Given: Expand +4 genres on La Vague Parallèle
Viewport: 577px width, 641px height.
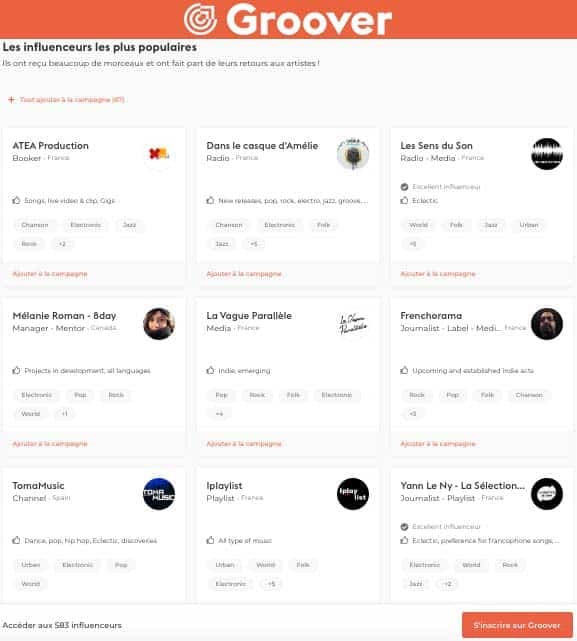Looking at the screenshot, I should click(x=220, y=414).
